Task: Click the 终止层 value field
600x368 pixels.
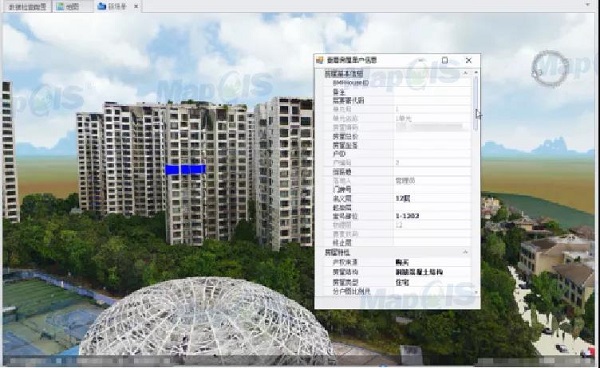Action: [432, 243]
